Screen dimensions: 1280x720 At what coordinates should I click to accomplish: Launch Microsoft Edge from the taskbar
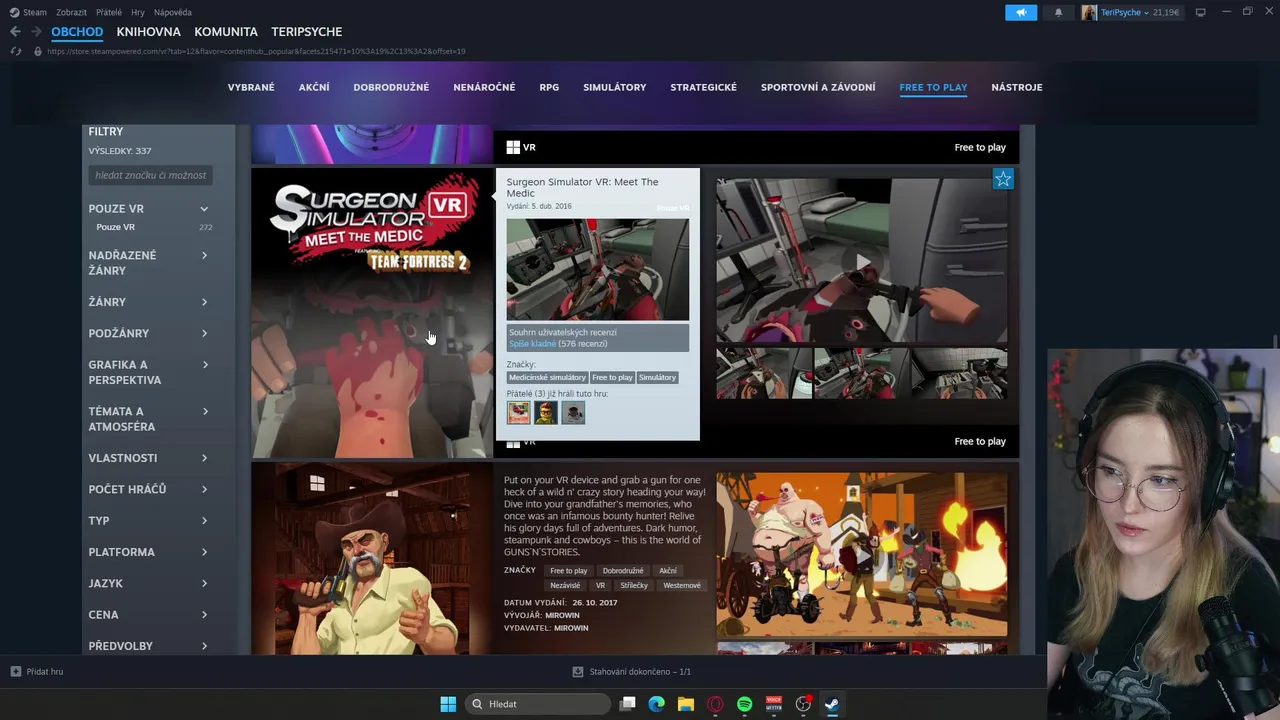coord(657,704)
